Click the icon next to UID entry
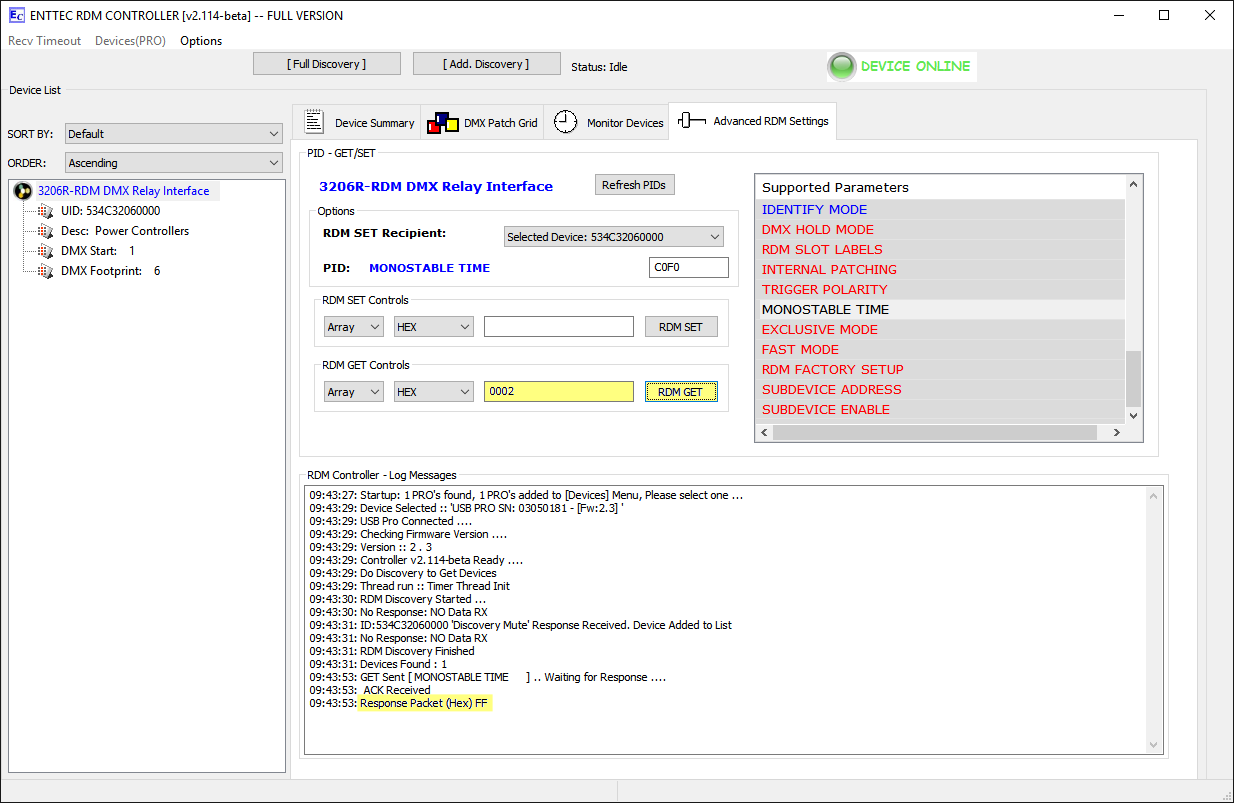 click(45, 211)
